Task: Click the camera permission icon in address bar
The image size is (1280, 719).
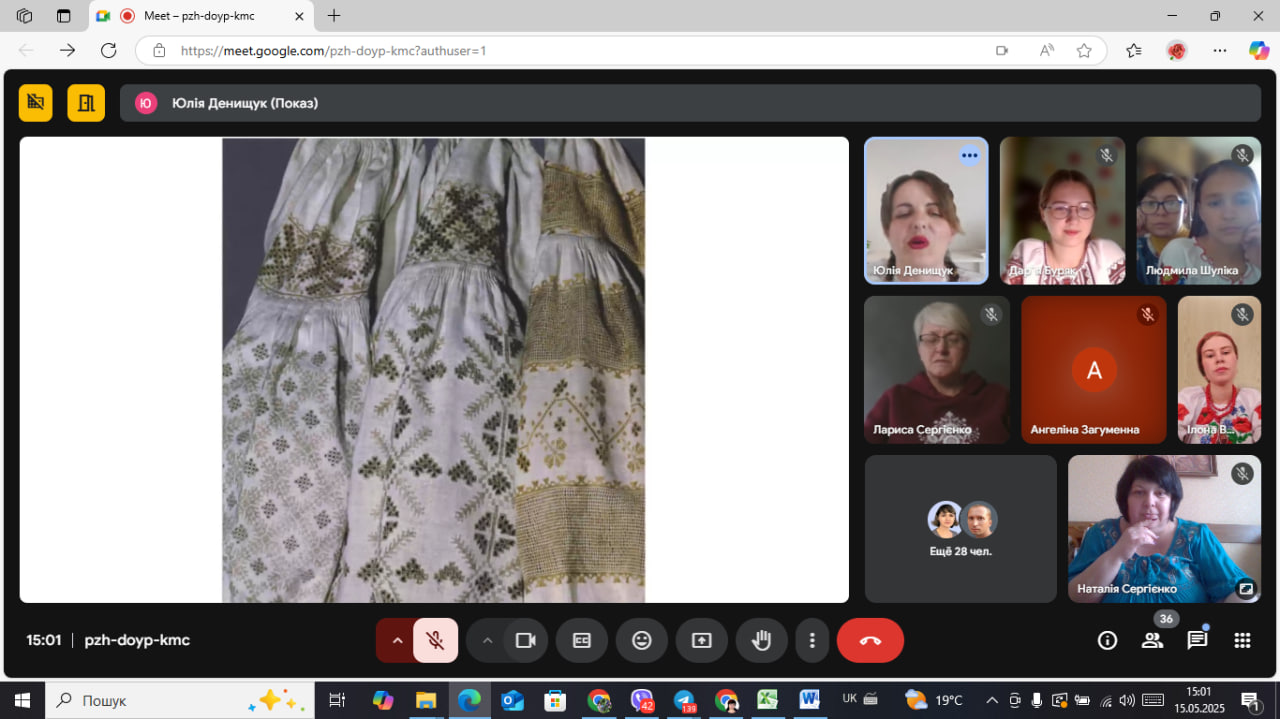Action: (x=1002, y=50)
